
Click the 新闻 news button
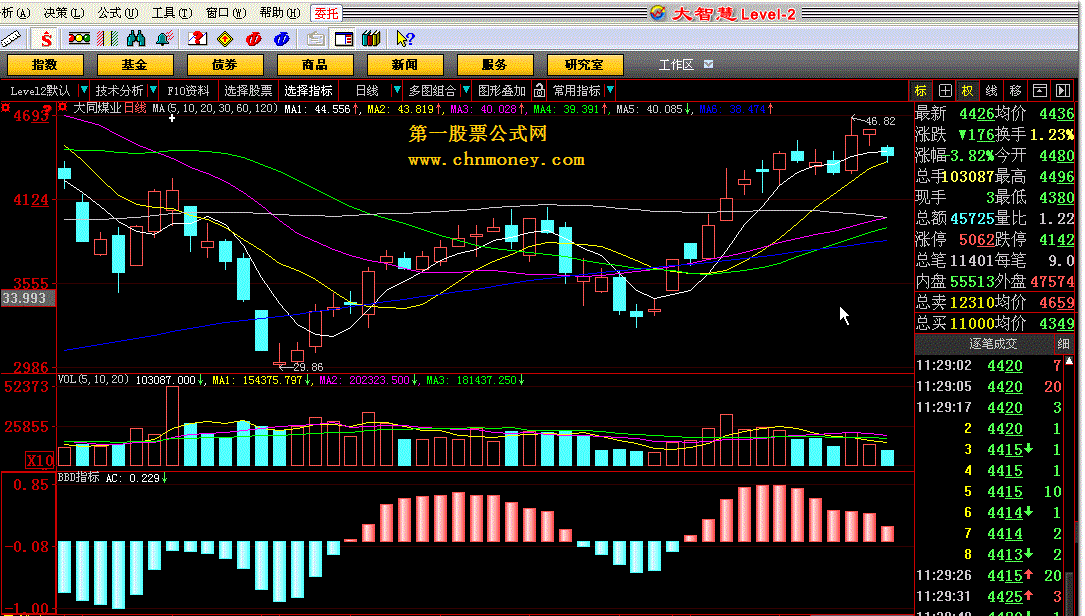(x=405, y=65)
